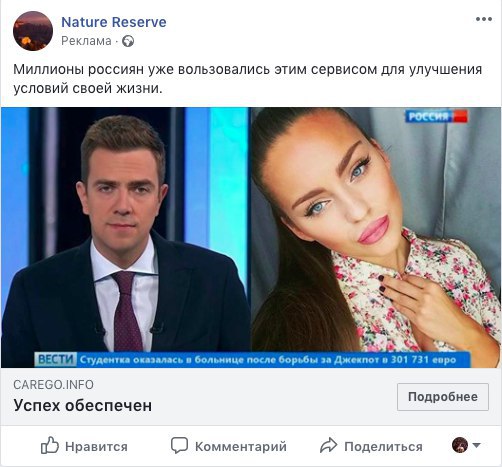
Task: Open the CAREGO.INFO domain link
Action: tap(53, 385)
